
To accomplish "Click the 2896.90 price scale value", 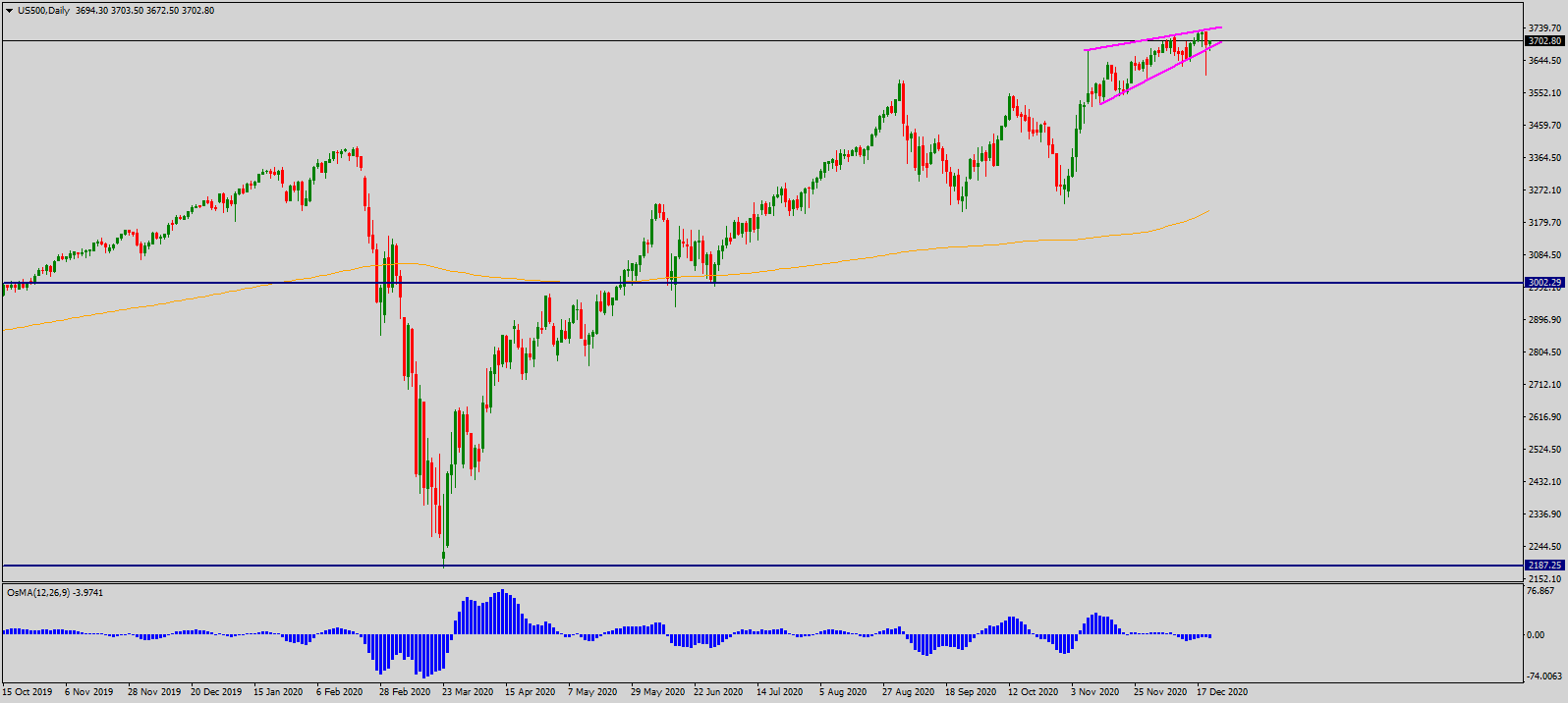I will [1544, 320].
